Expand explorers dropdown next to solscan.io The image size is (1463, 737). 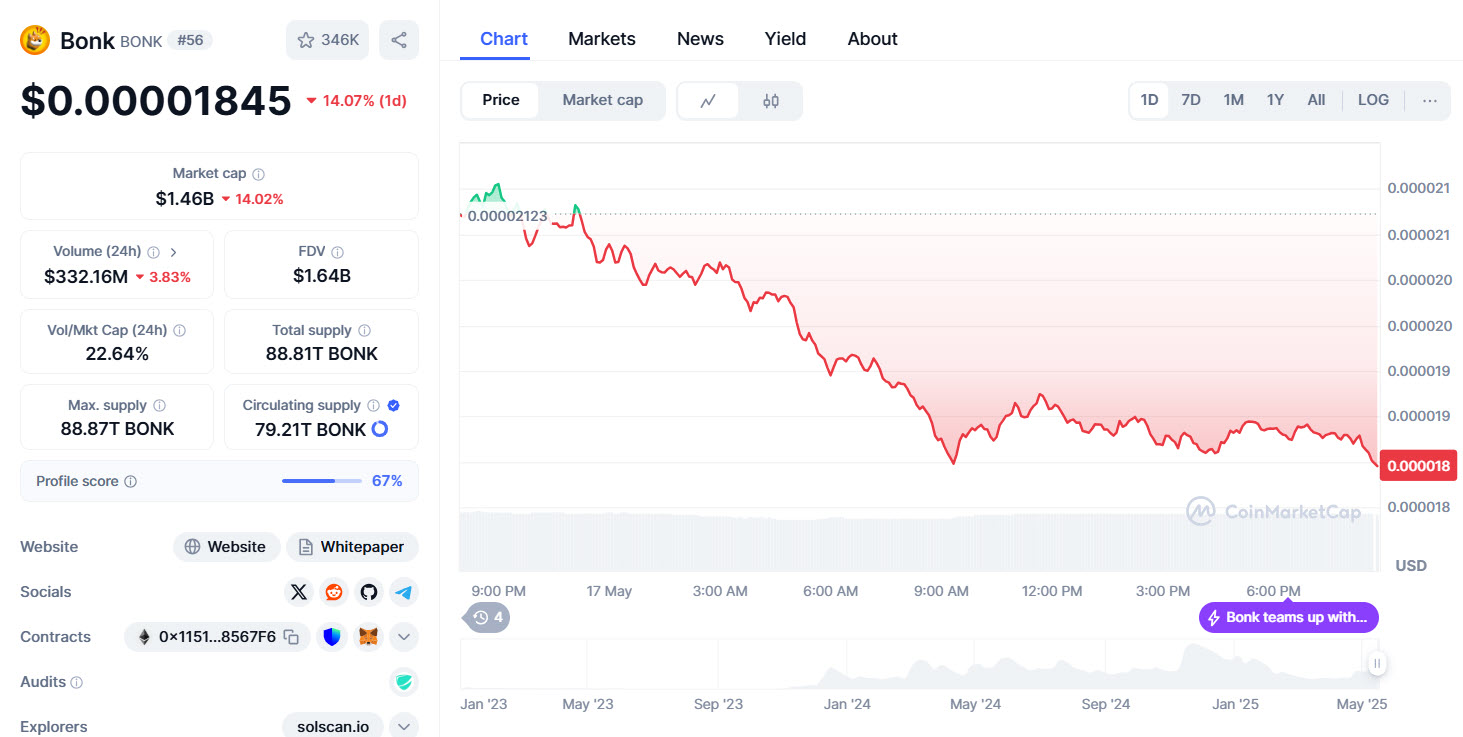pos(404,727)
